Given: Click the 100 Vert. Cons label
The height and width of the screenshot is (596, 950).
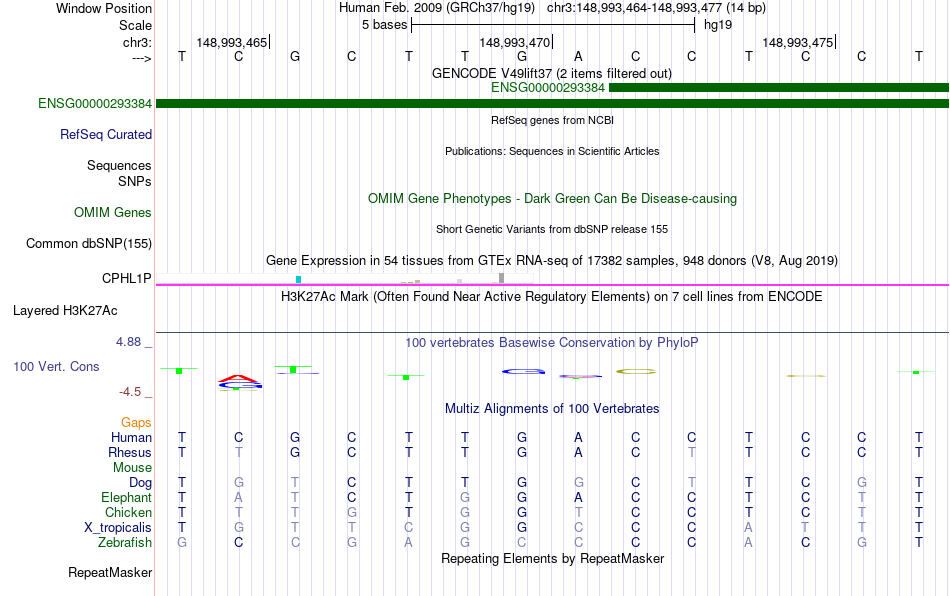Looking at the screenshot, I should click(56, 366).
